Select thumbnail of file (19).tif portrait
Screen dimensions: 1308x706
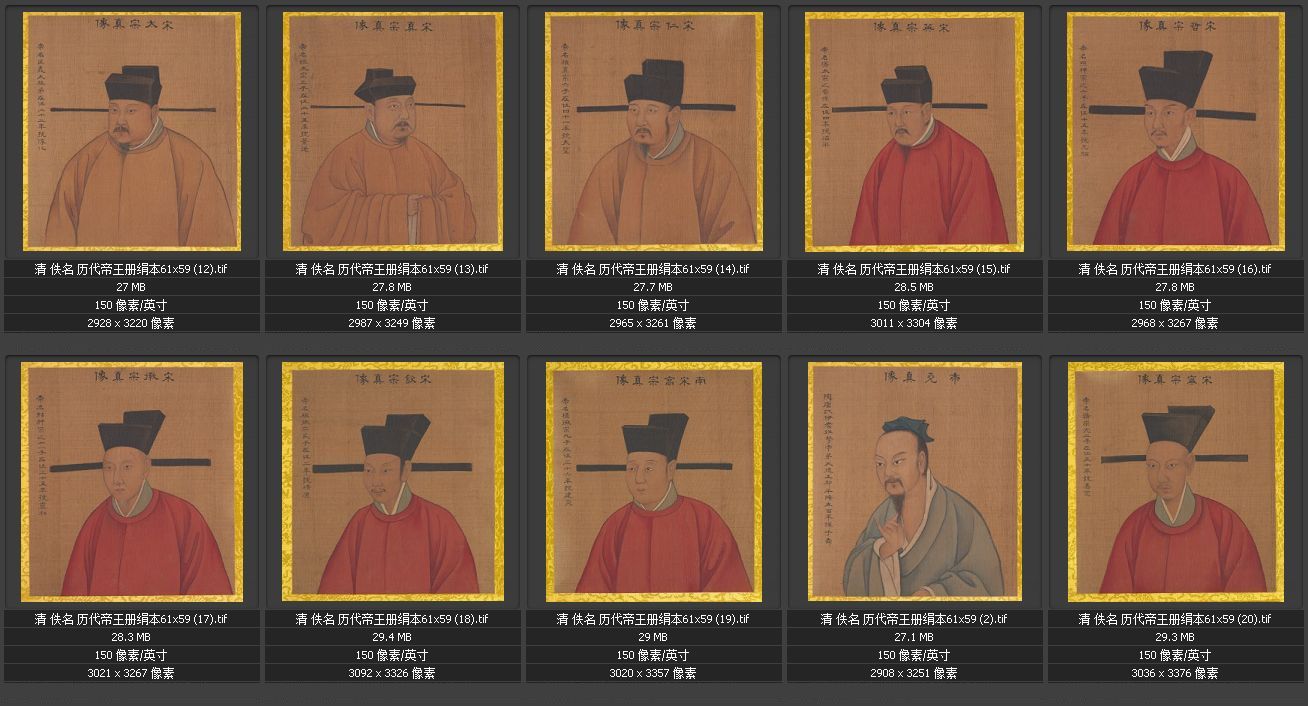pos(654,481)
